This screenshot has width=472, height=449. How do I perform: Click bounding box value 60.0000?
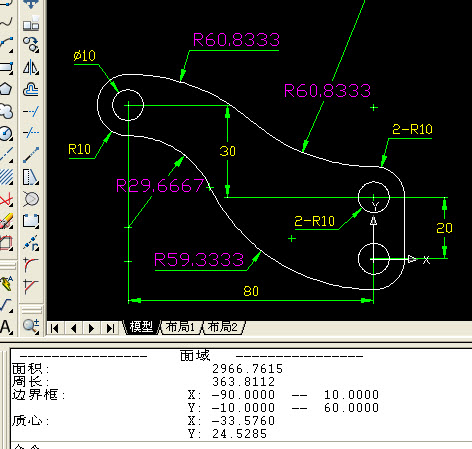351,408
